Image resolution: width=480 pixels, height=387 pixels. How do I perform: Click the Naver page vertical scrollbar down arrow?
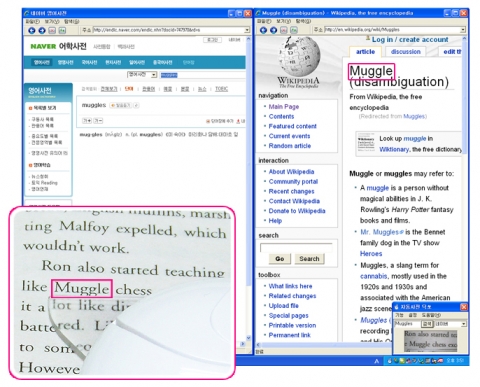tap(248, 338)
